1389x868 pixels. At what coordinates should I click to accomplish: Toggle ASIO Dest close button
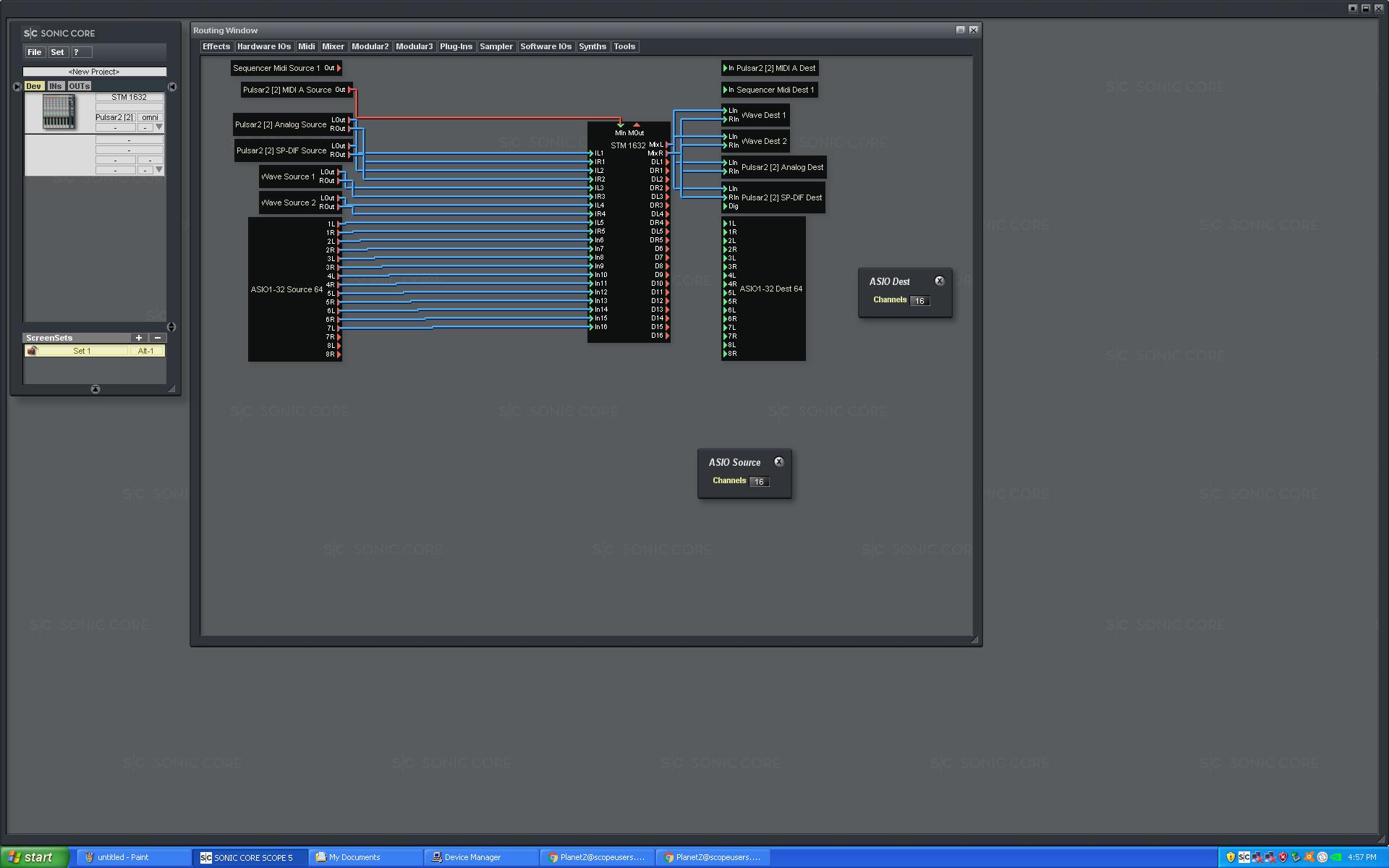click(940, 281)
